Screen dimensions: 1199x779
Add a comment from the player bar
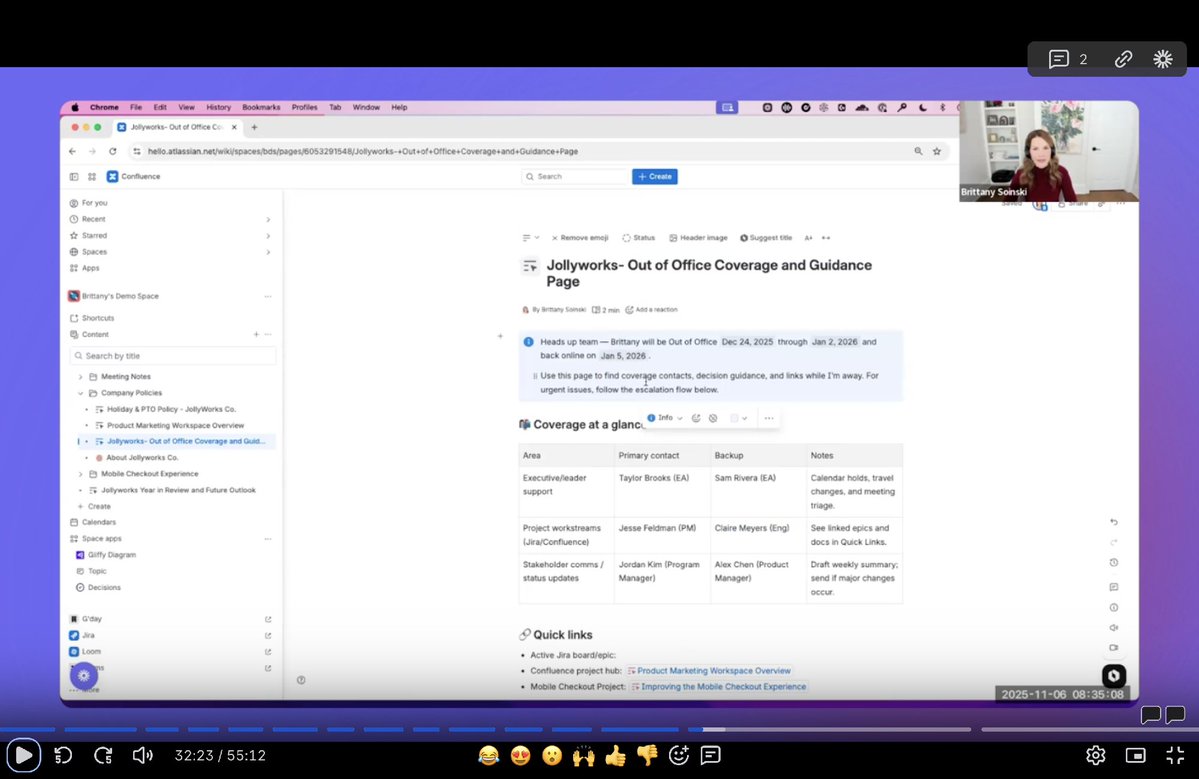point(710,755)
